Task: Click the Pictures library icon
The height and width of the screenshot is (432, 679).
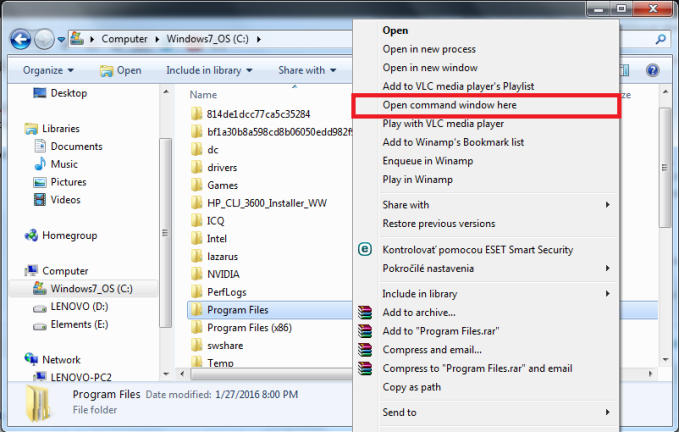Action: [x=40, y=182]
